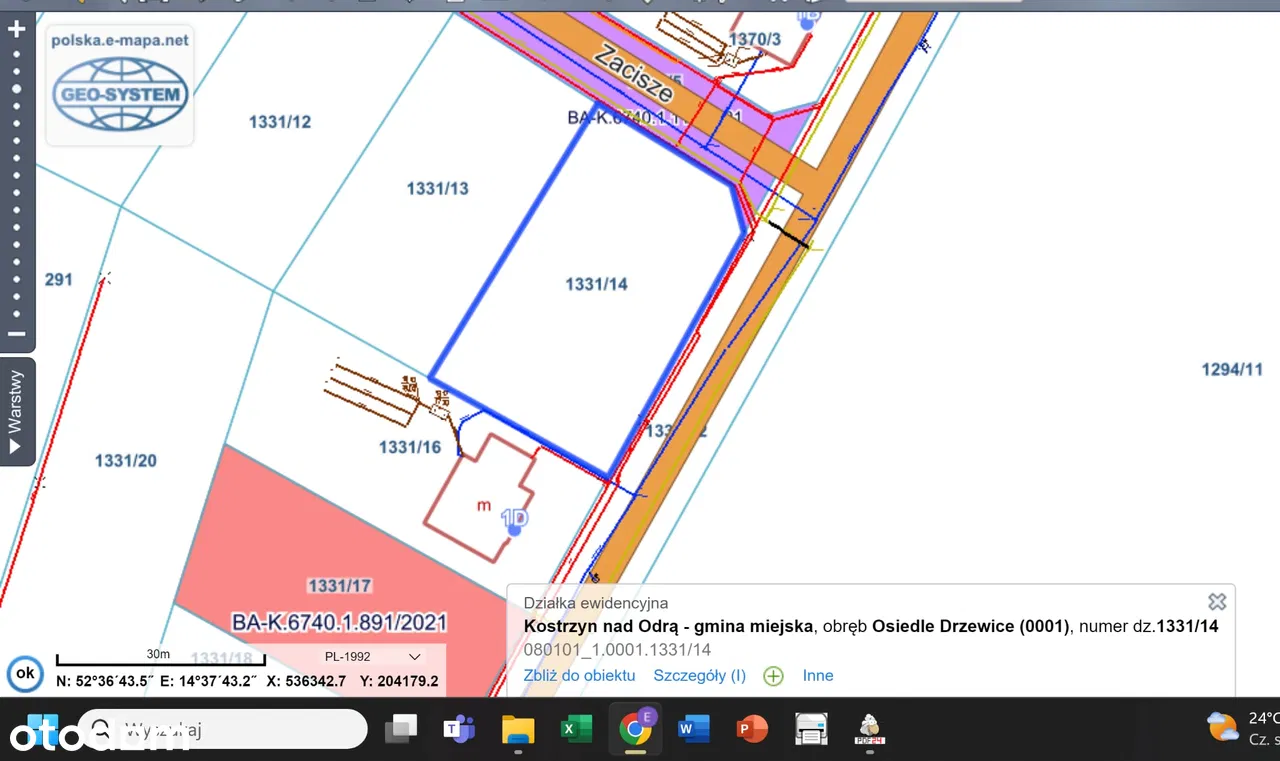The height and width of the screenshot is (761, 1280).
Task: Click the 'Zbliż do obiektu' link
Action: click(x=579, y=676)
